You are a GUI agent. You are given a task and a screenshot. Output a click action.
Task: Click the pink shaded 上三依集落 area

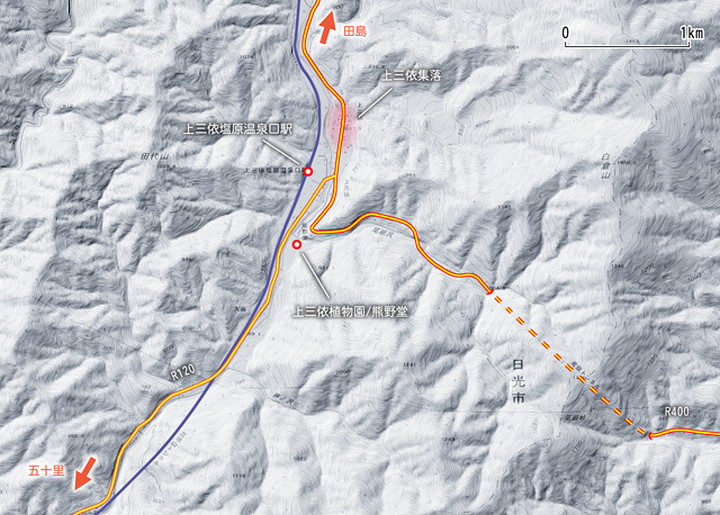click(x=343, y=124)
